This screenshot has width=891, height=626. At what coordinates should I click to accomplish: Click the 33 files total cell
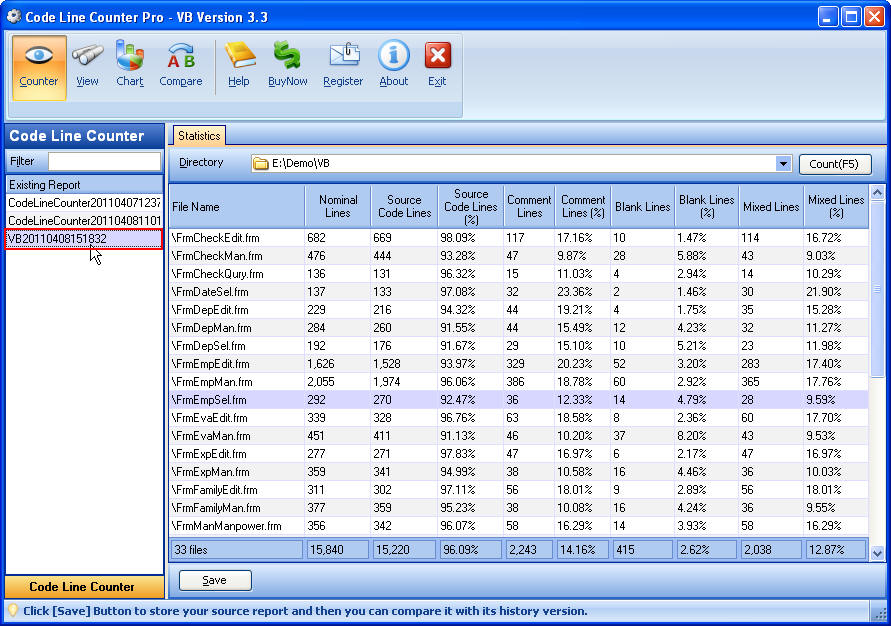pos(237,550)
